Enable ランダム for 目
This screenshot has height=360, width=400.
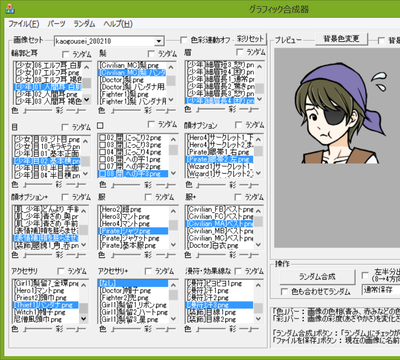(65, 127)
